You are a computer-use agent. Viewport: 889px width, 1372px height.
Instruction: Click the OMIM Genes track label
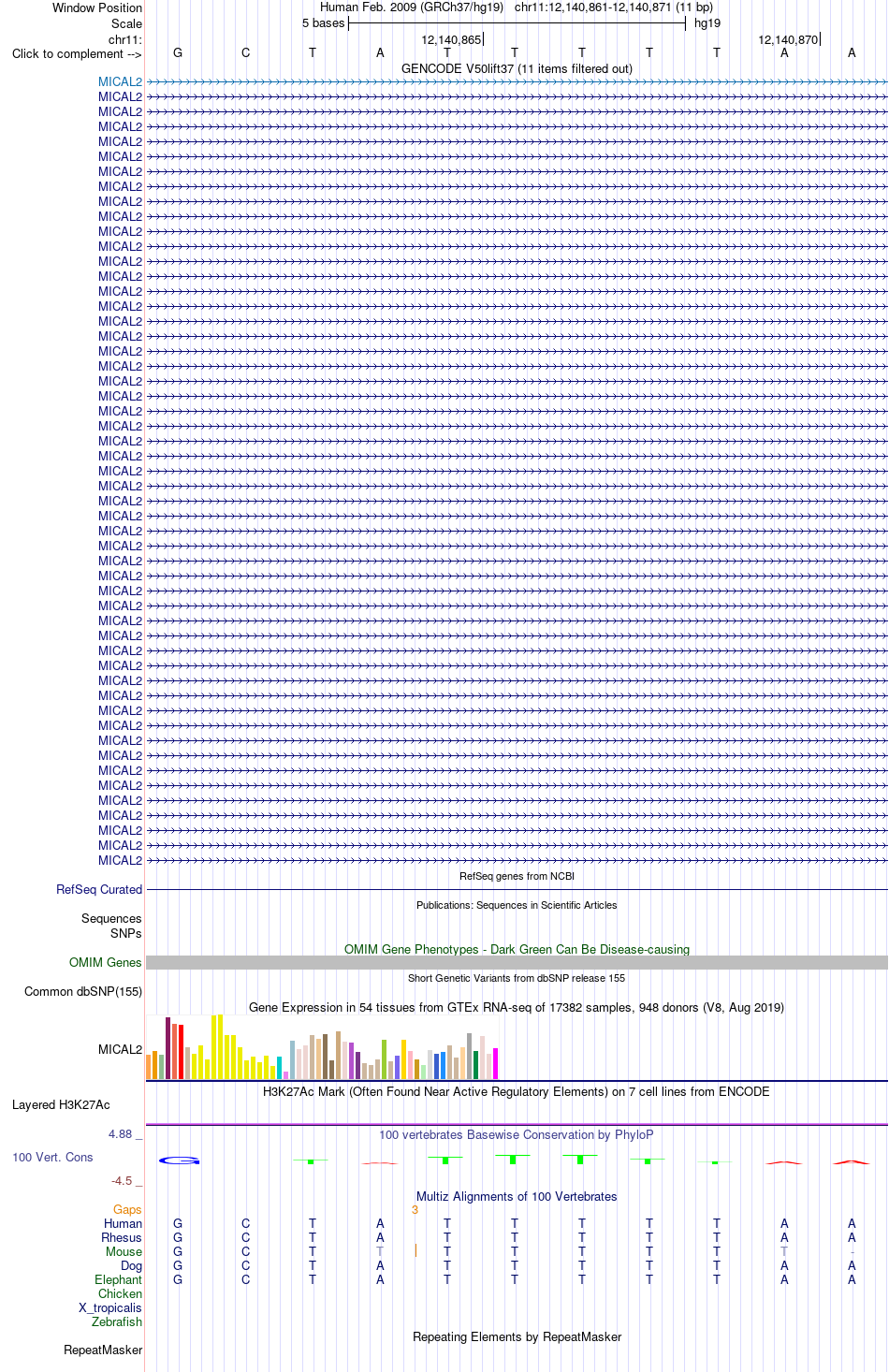pyautogui.click(x=106, y=962)
